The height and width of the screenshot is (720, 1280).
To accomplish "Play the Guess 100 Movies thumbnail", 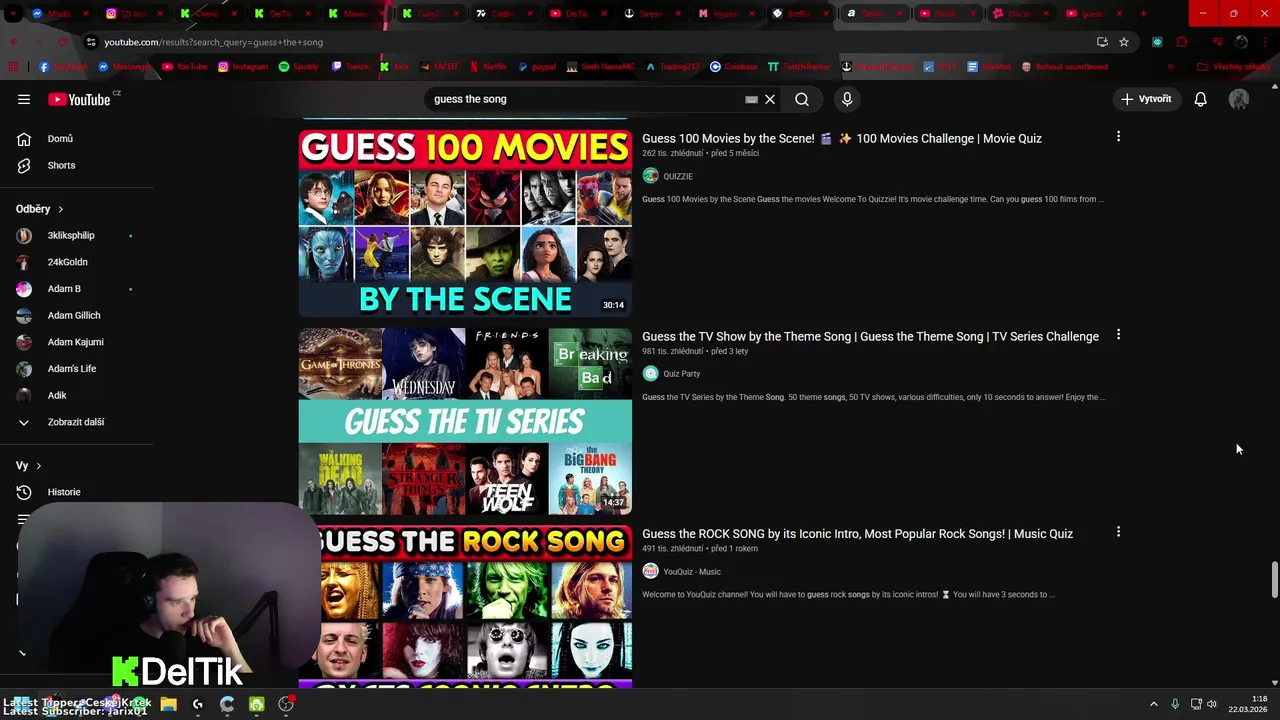I will 465,223.
